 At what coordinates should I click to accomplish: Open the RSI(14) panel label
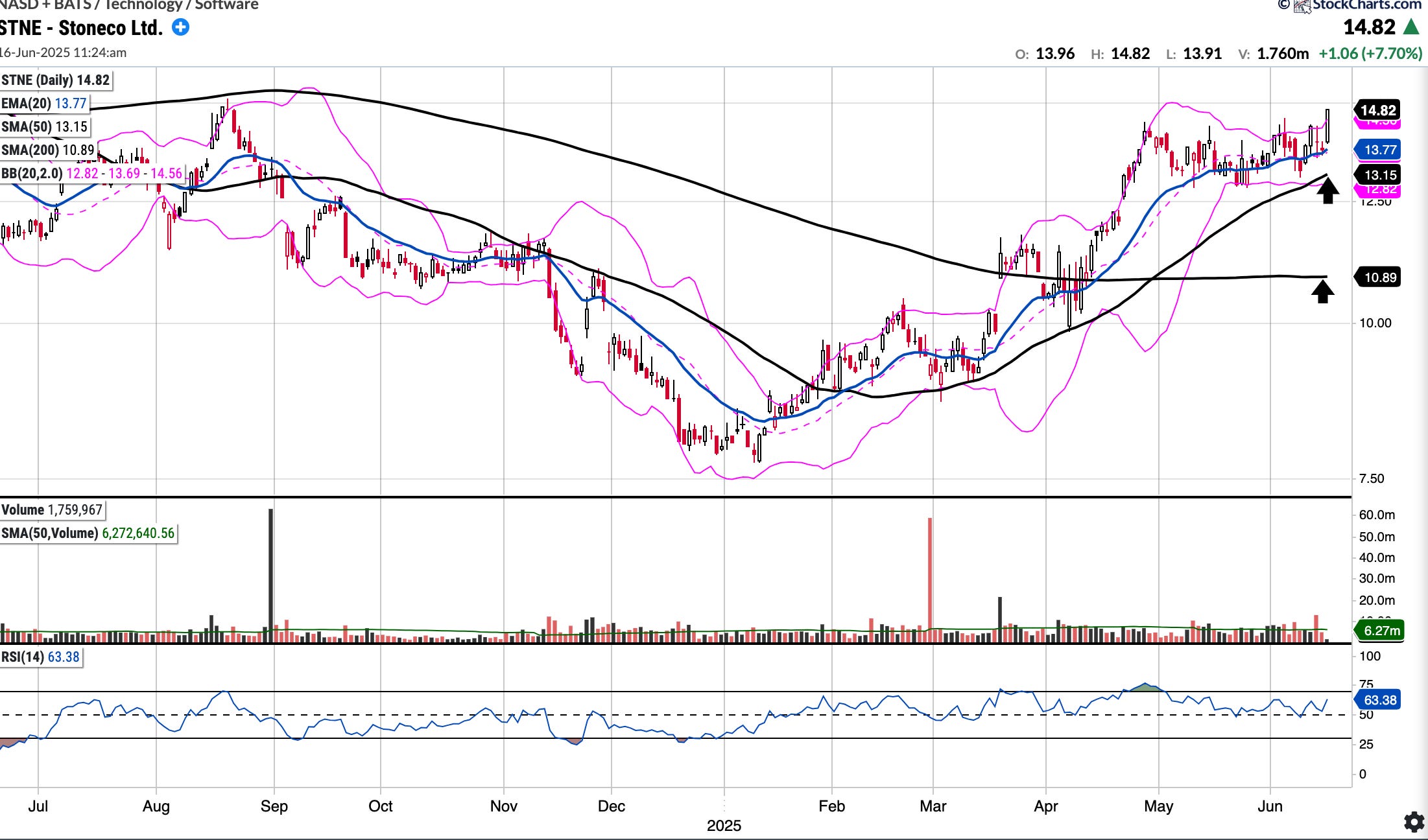point(40,657)
